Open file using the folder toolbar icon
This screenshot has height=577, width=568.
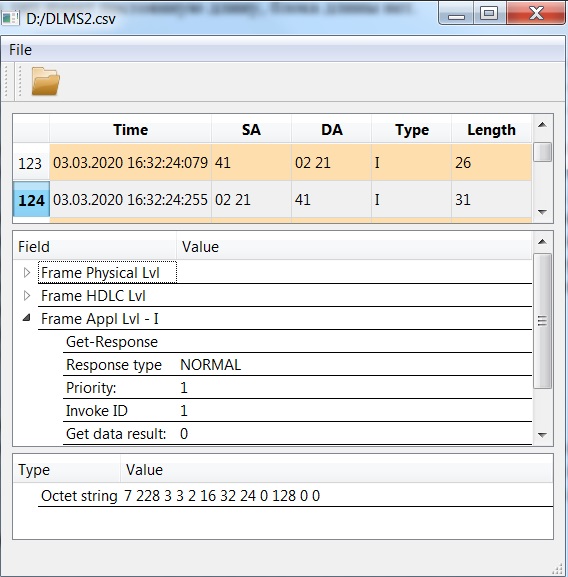click(46, 81)
